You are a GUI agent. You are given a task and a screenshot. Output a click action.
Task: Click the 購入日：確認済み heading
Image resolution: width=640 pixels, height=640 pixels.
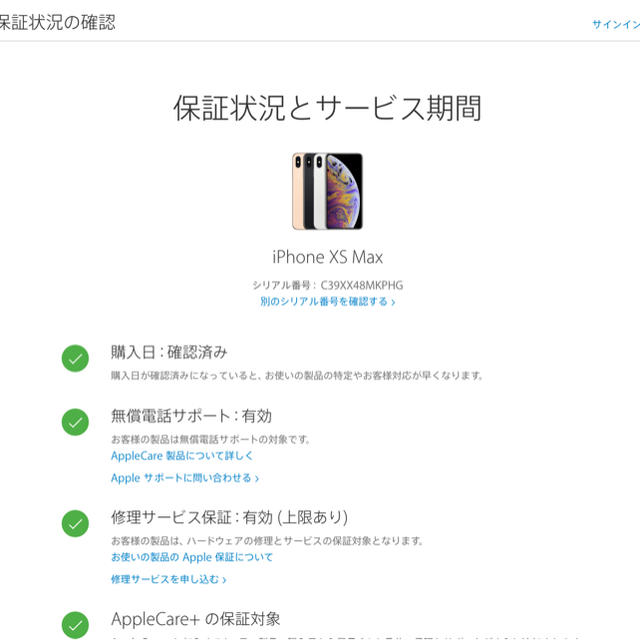169,352
